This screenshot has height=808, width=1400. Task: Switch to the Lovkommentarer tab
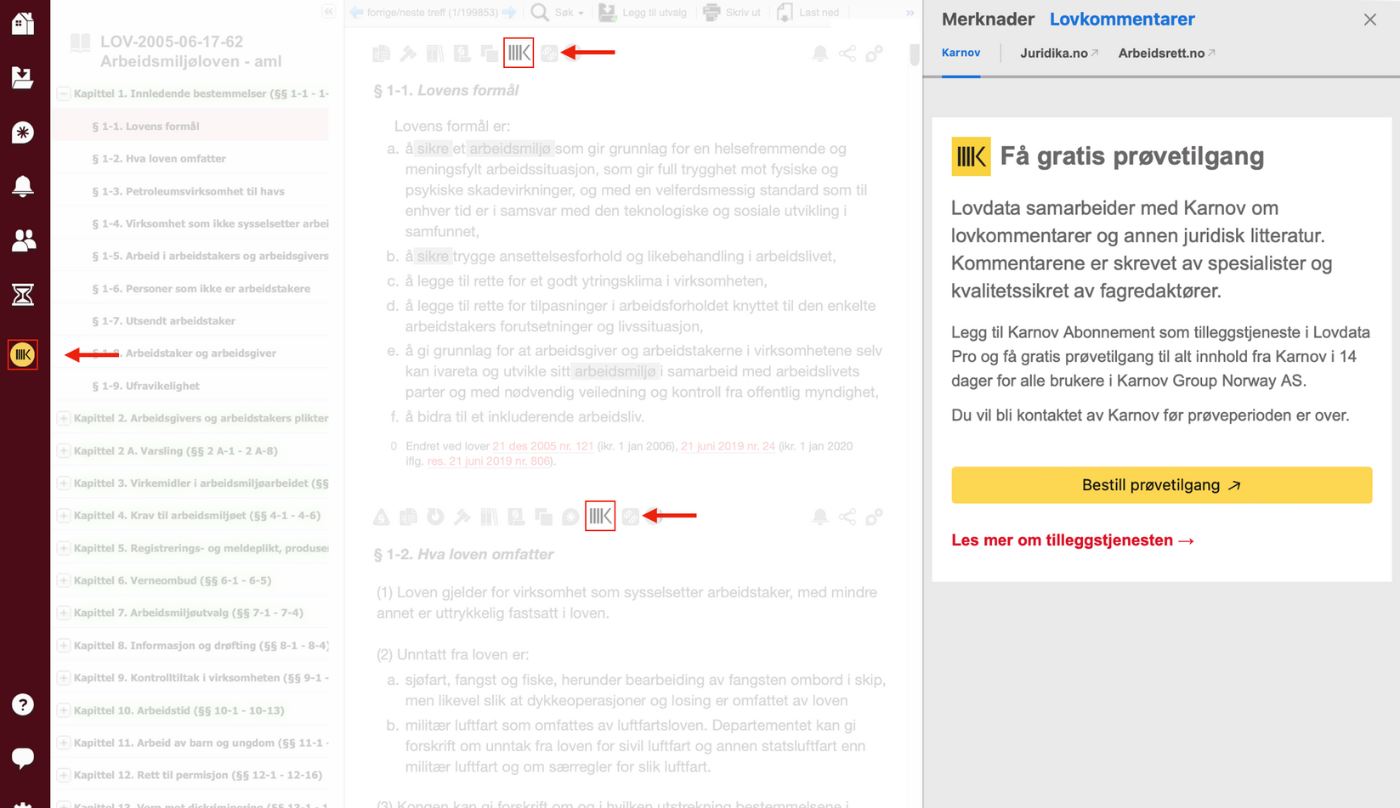pyautogui.click(x=1122, y=19)
